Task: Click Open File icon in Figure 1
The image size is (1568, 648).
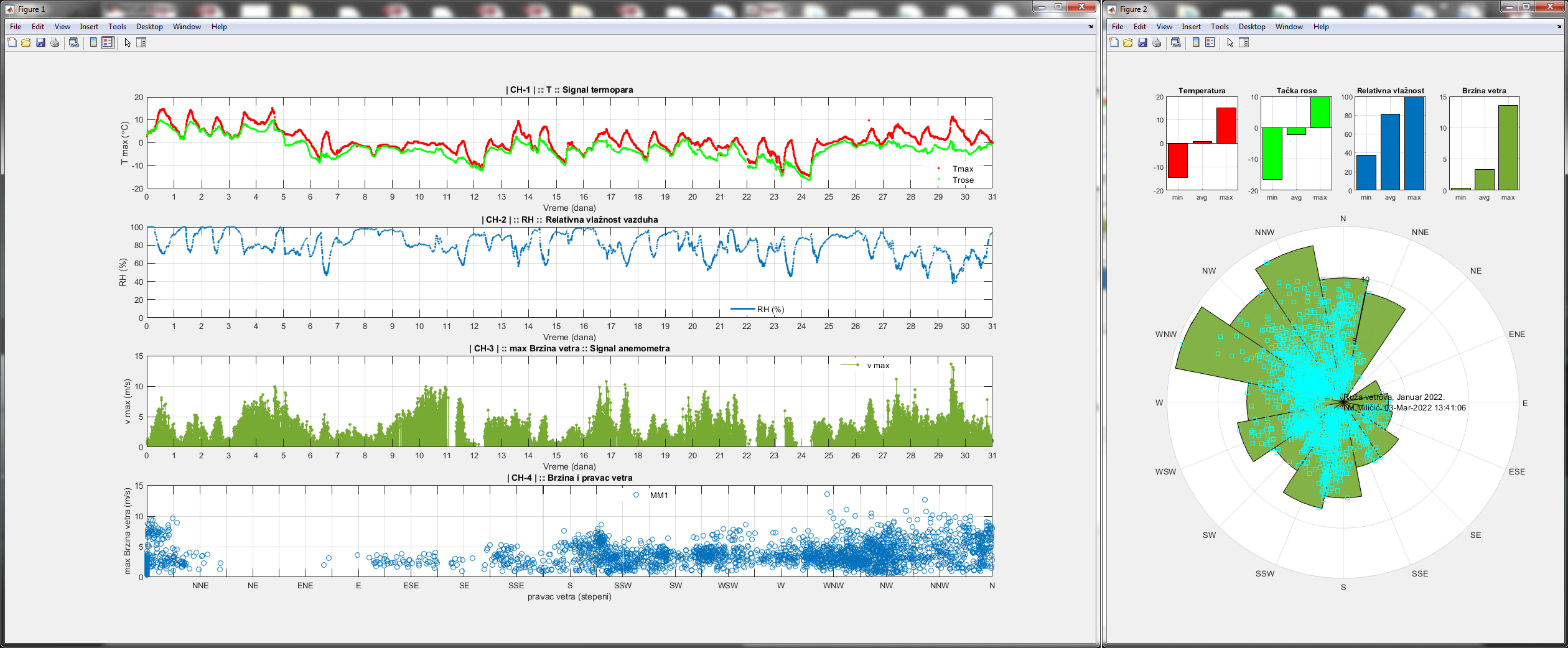Action: pos(26,43)
